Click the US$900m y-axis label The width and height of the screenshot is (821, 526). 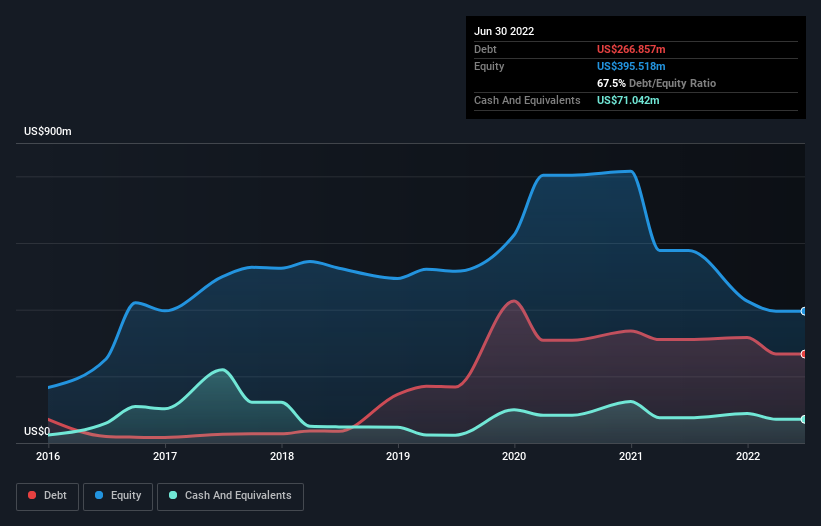(x=48, y=131)
